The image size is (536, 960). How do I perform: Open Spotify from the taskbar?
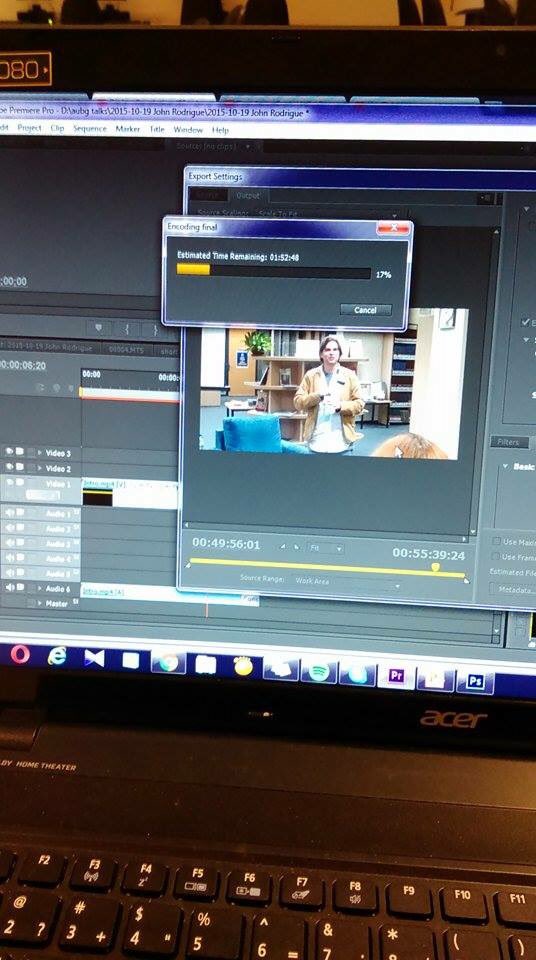[x=319, y=672]
